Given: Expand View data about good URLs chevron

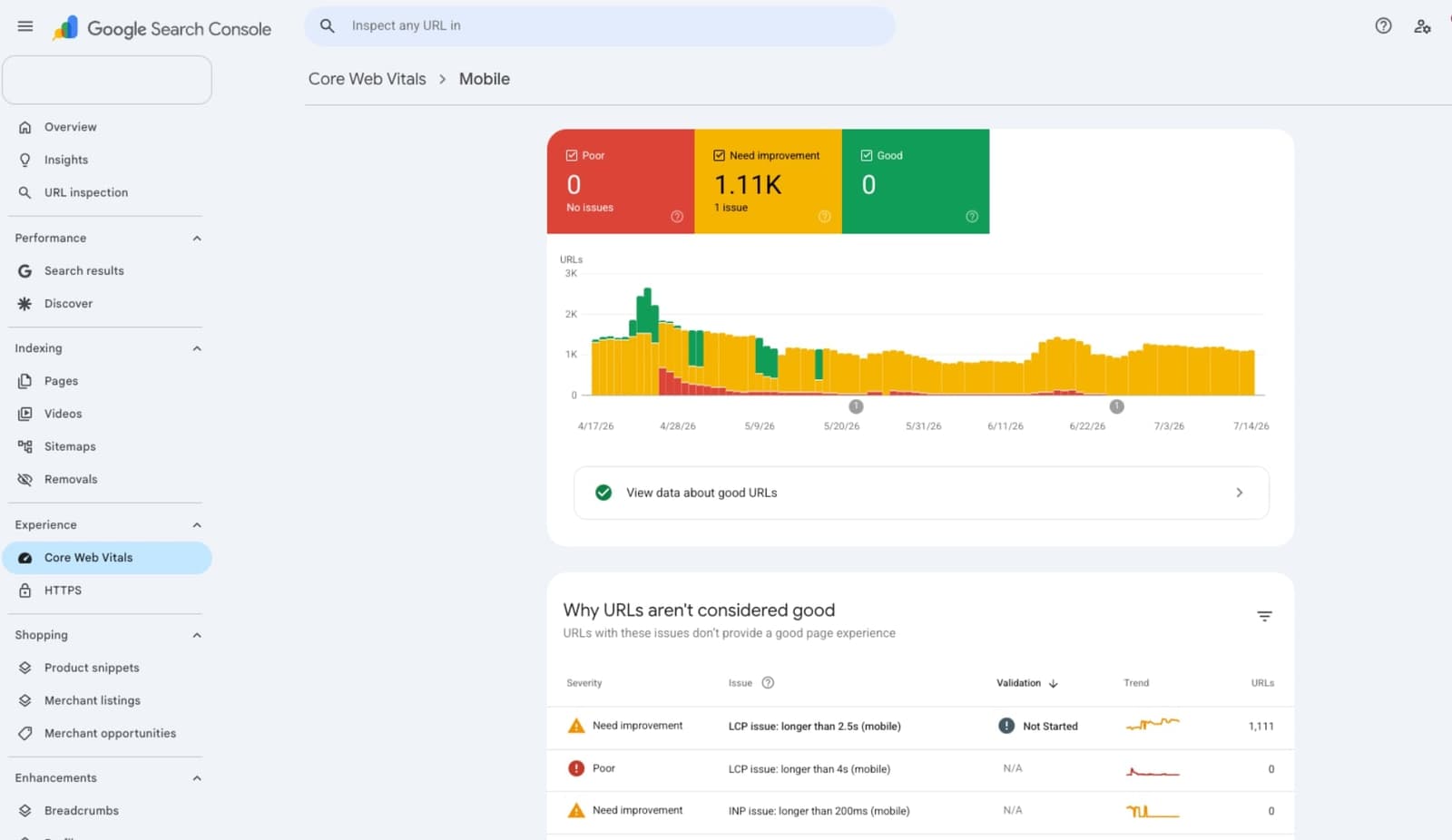Looking at the screenshot, I should coord(1240,493).
